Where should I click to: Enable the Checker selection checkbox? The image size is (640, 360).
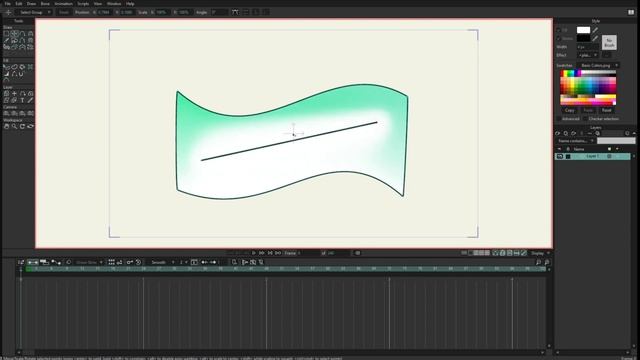tap(585, 119)
